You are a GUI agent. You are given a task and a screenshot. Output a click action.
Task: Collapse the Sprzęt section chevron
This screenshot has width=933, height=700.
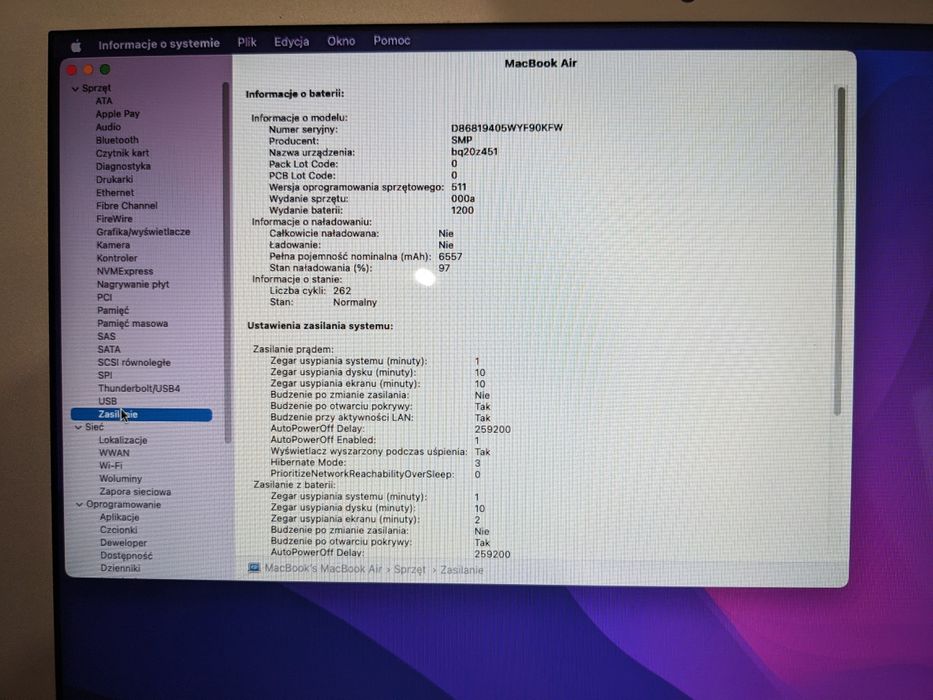pos(75,89)
